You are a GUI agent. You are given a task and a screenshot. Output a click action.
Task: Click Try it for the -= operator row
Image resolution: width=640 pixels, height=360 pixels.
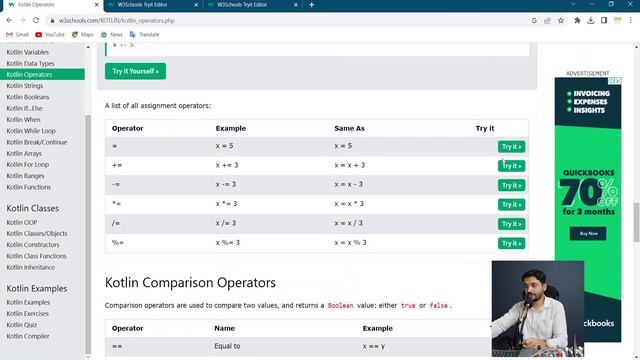[x=511, y=185]
